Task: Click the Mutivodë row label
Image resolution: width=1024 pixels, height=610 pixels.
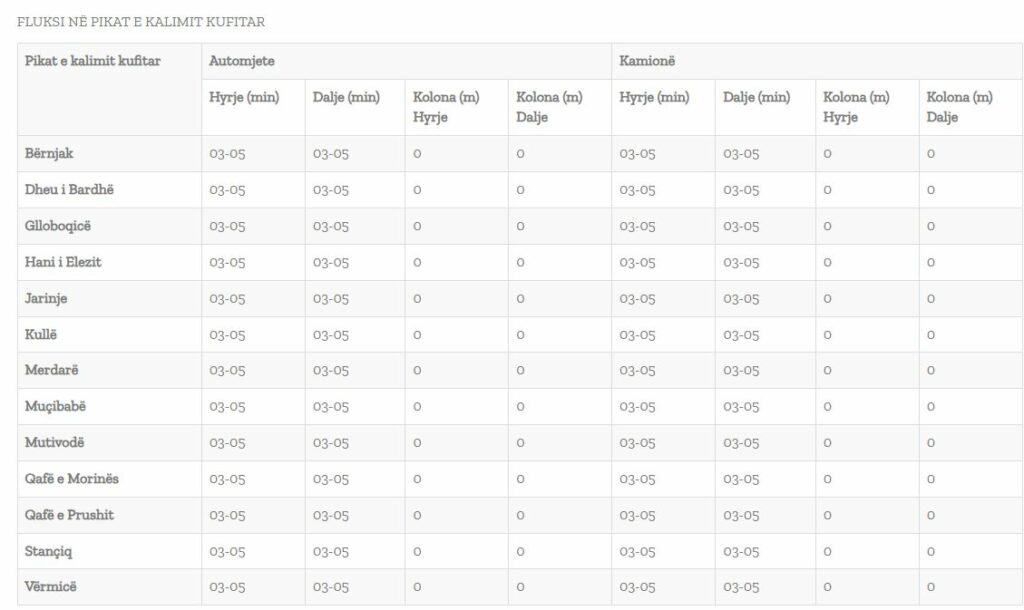Action: point(55,442)
